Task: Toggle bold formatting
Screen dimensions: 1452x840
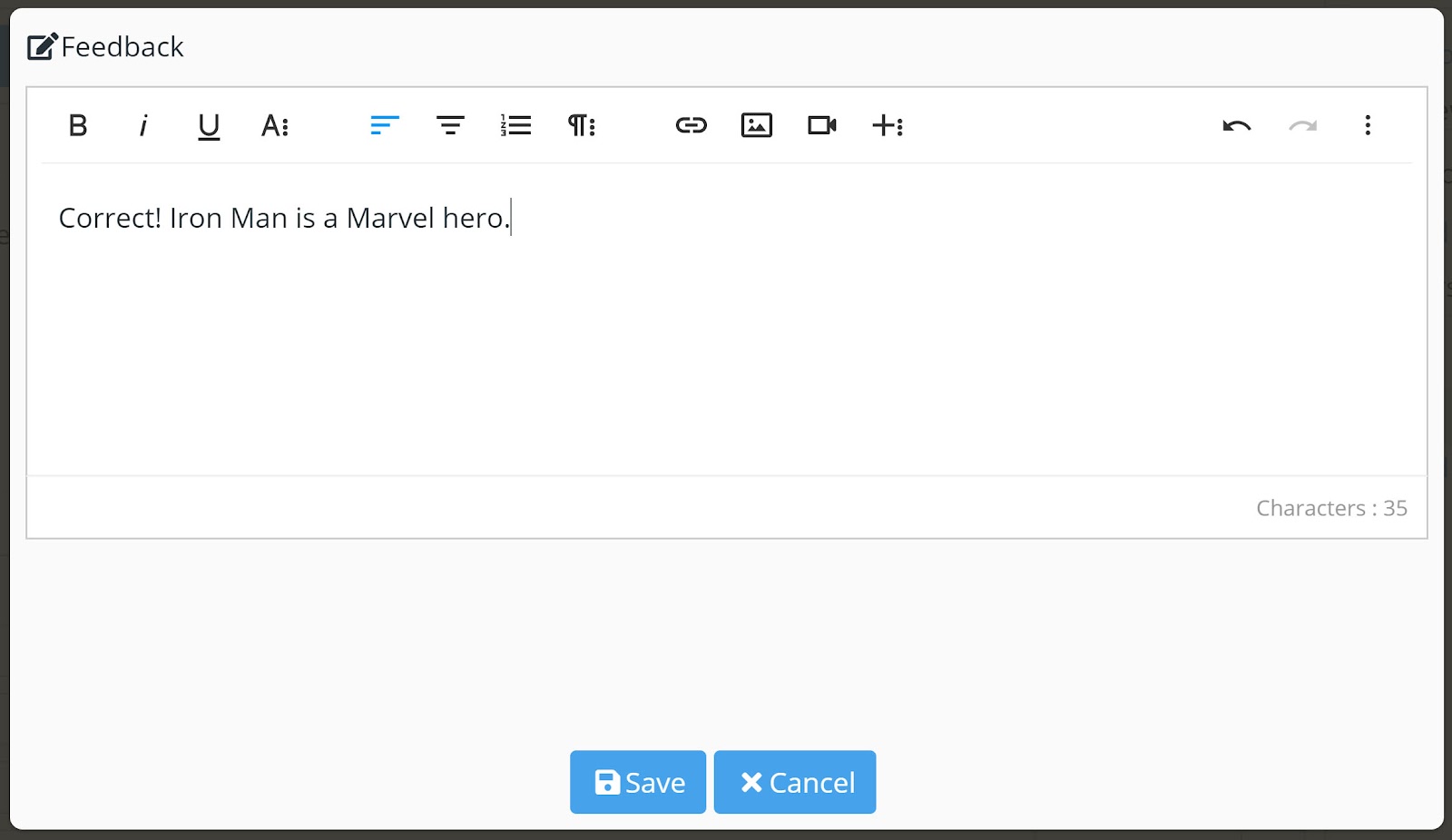Action: (78, 125)
